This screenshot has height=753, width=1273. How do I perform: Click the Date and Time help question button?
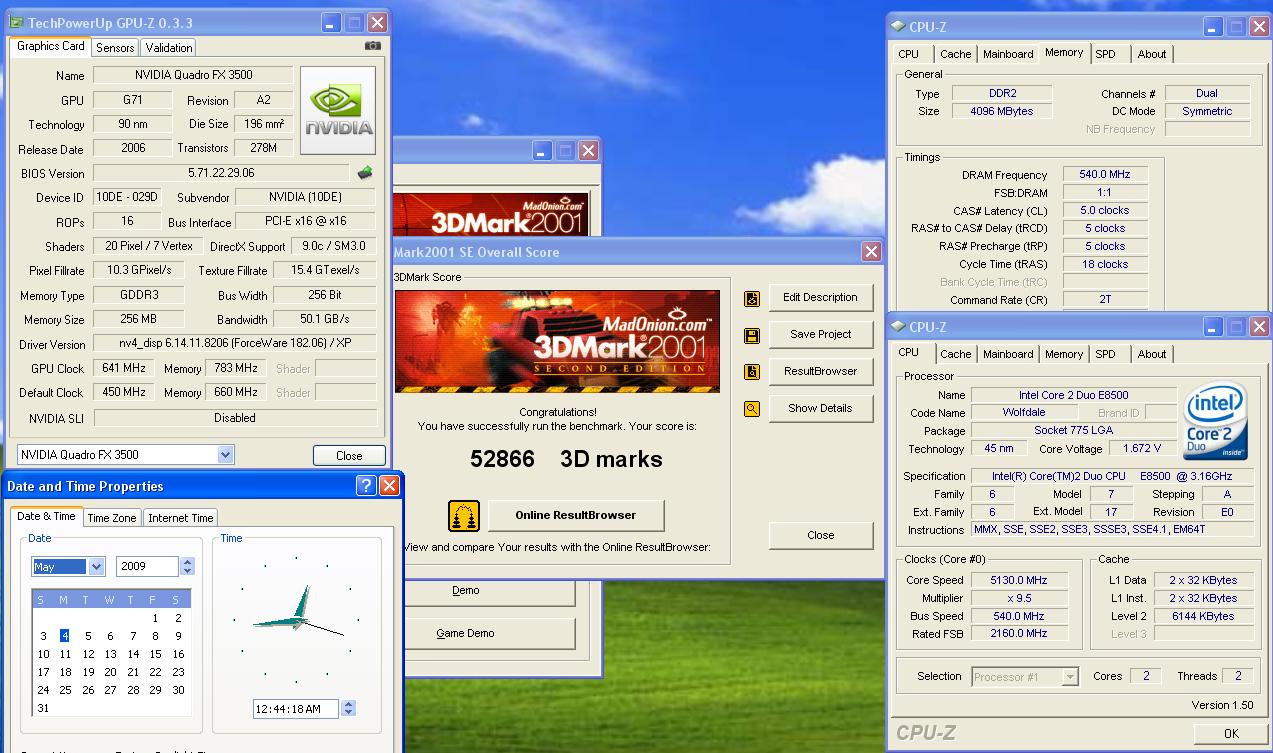[366, 486]
